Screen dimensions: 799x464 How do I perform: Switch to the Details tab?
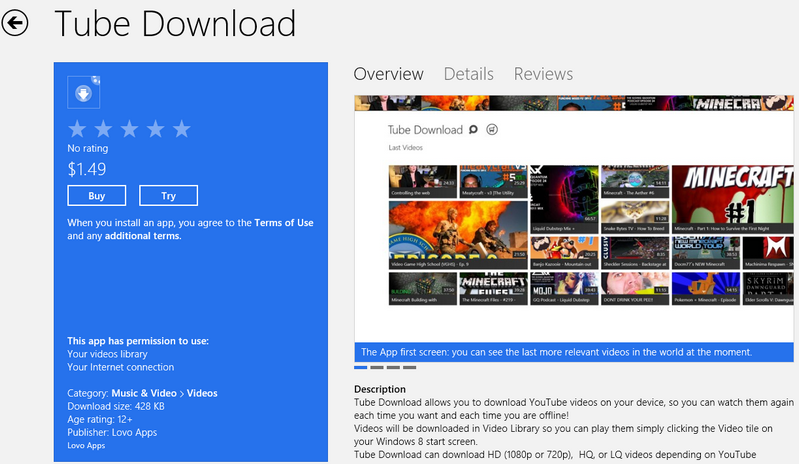tap(468, 74)
